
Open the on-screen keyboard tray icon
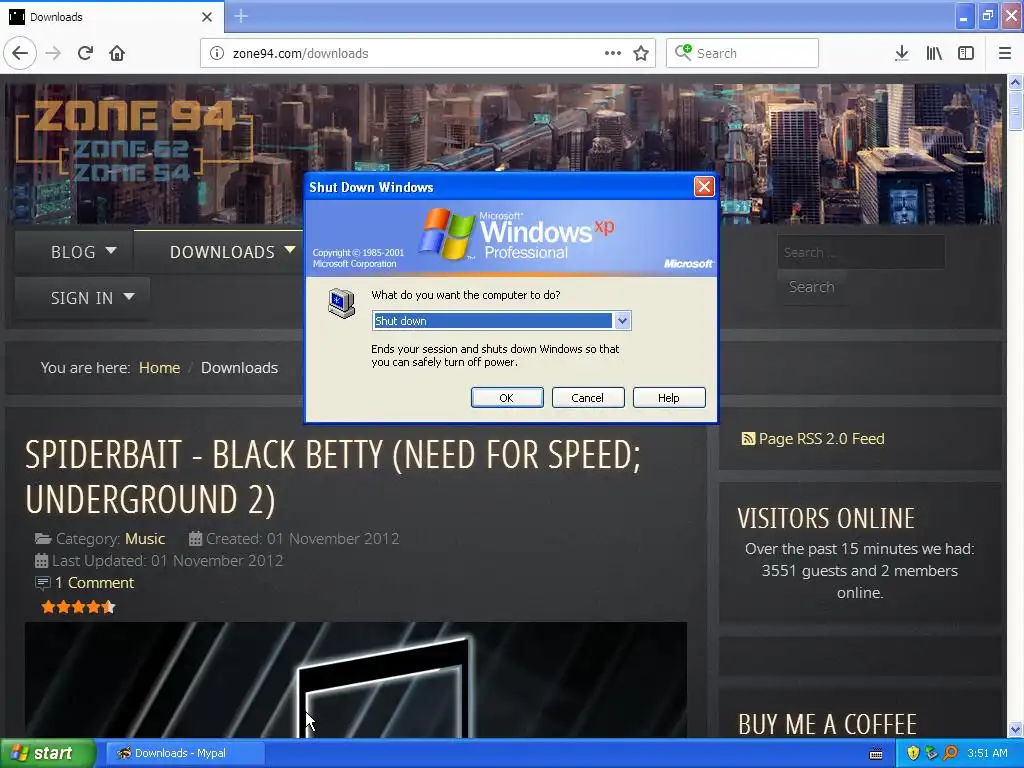pos(876,754)
